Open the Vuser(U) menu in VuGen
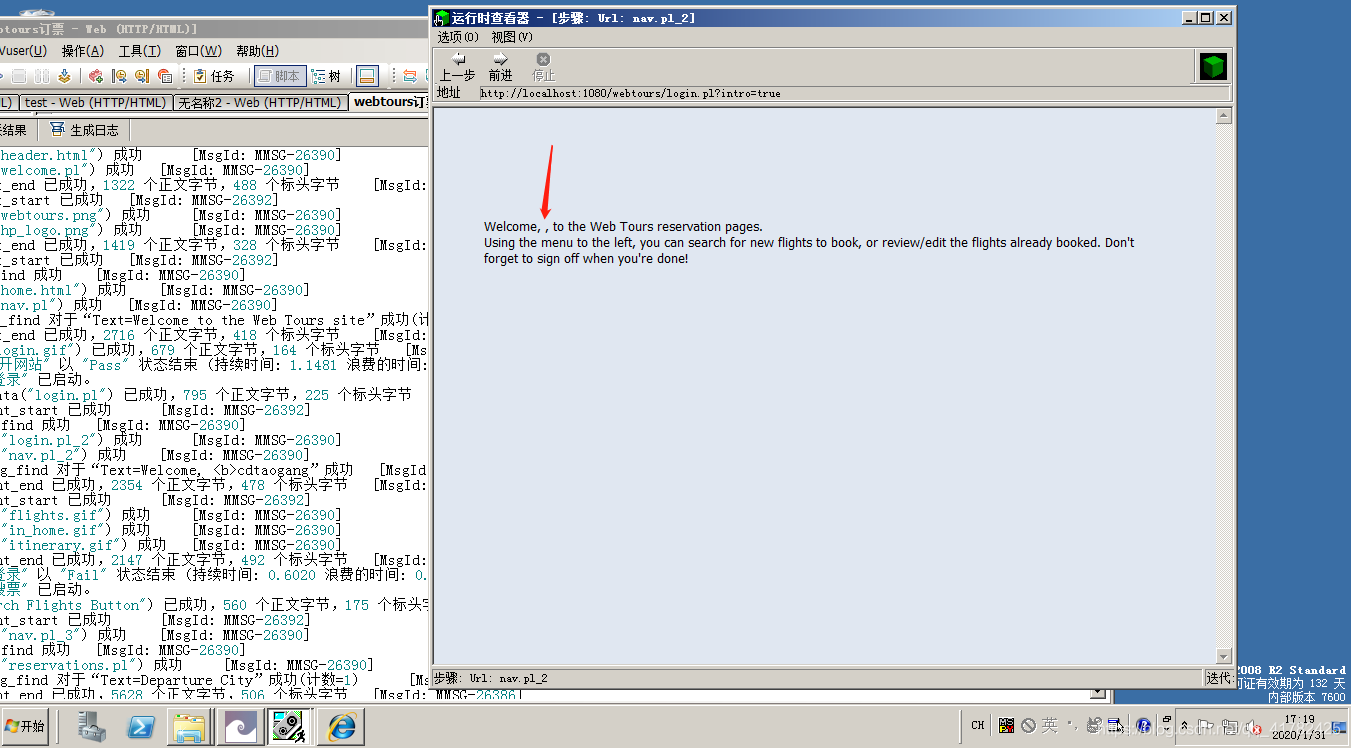The image size is (1351, 748). pos(22,51)
